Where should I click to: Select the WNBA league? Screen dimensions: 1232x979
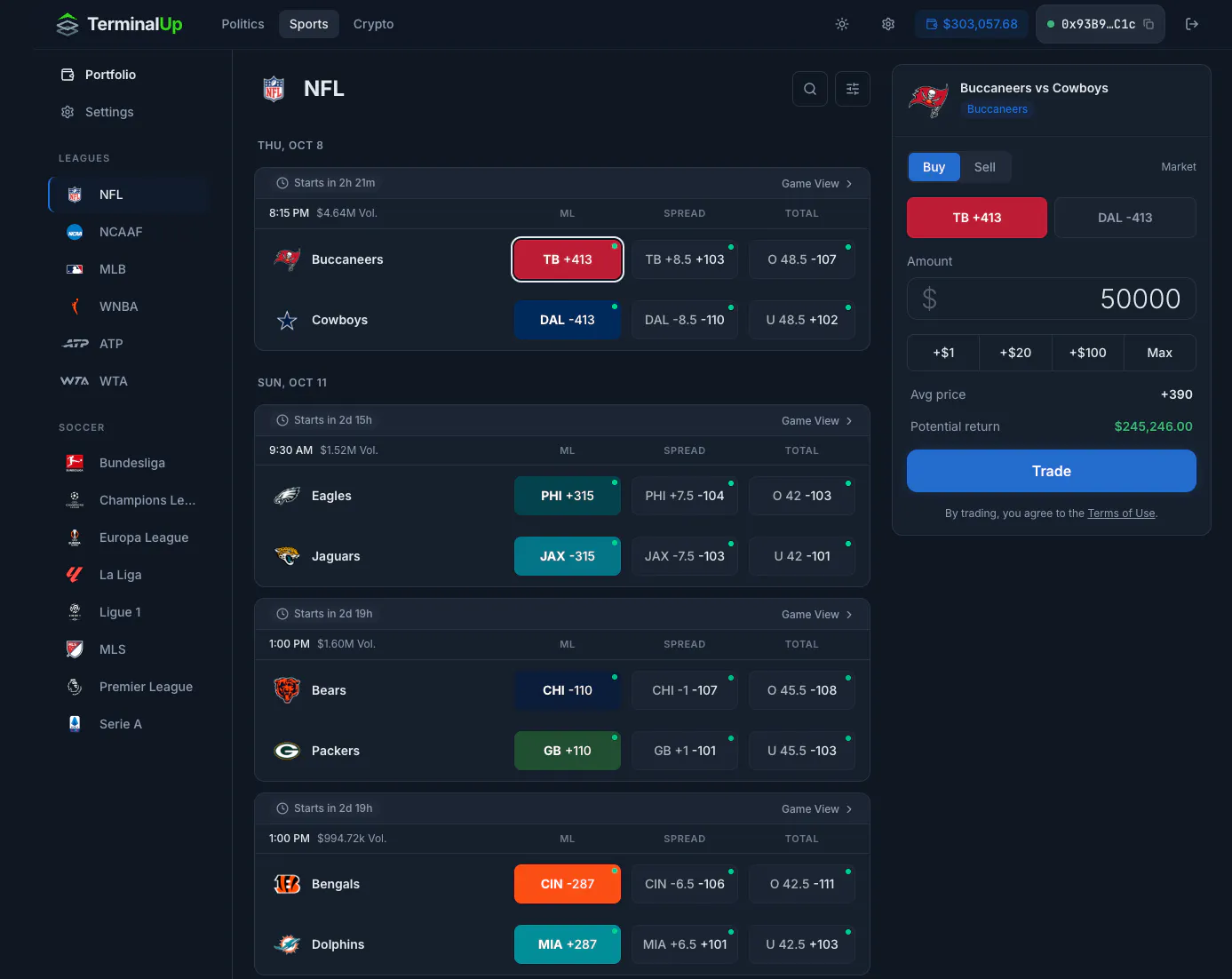coord(129,306)
